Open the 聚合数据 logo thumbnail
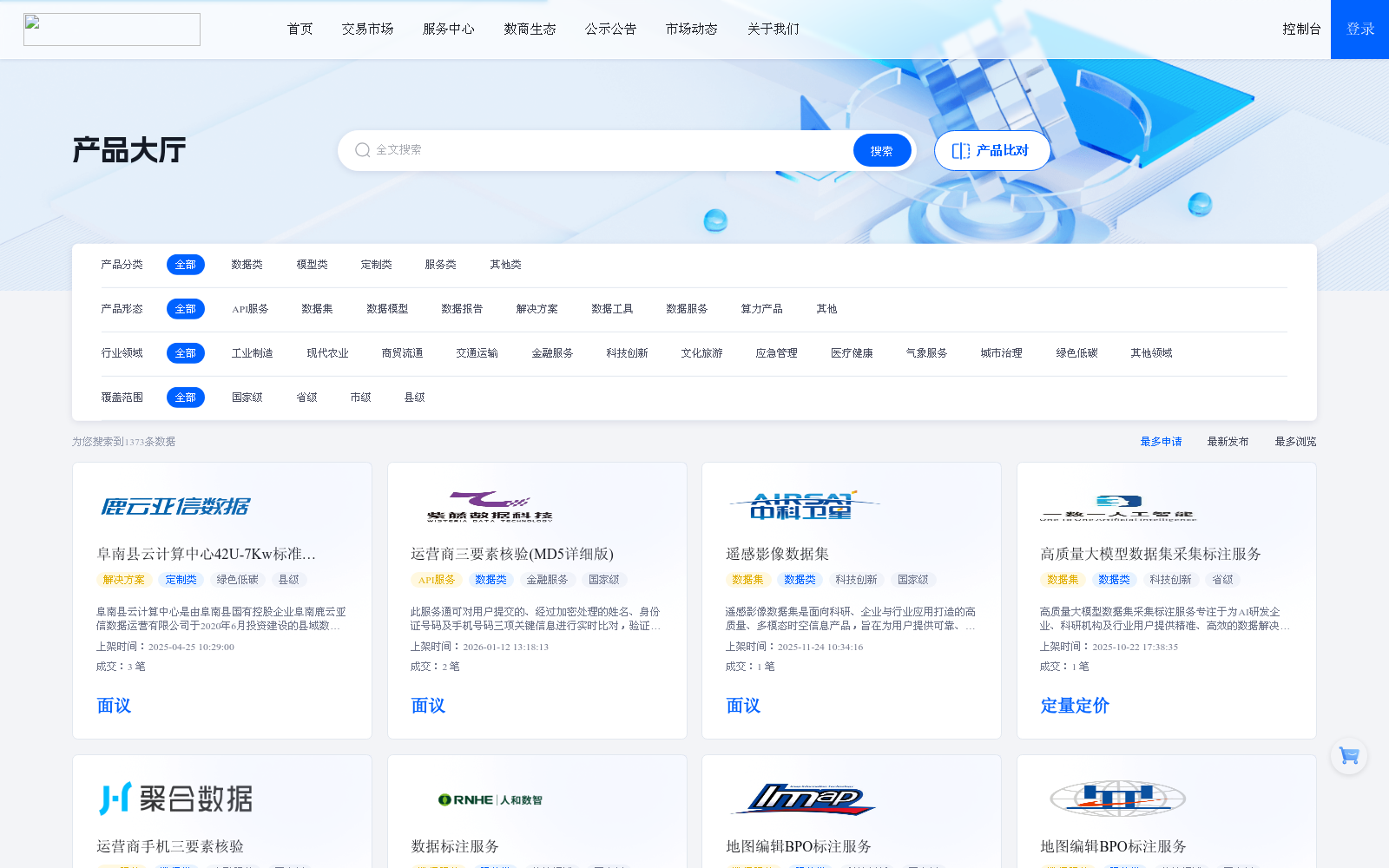The height and width of the screenshot is (868, 1389). 176,799
